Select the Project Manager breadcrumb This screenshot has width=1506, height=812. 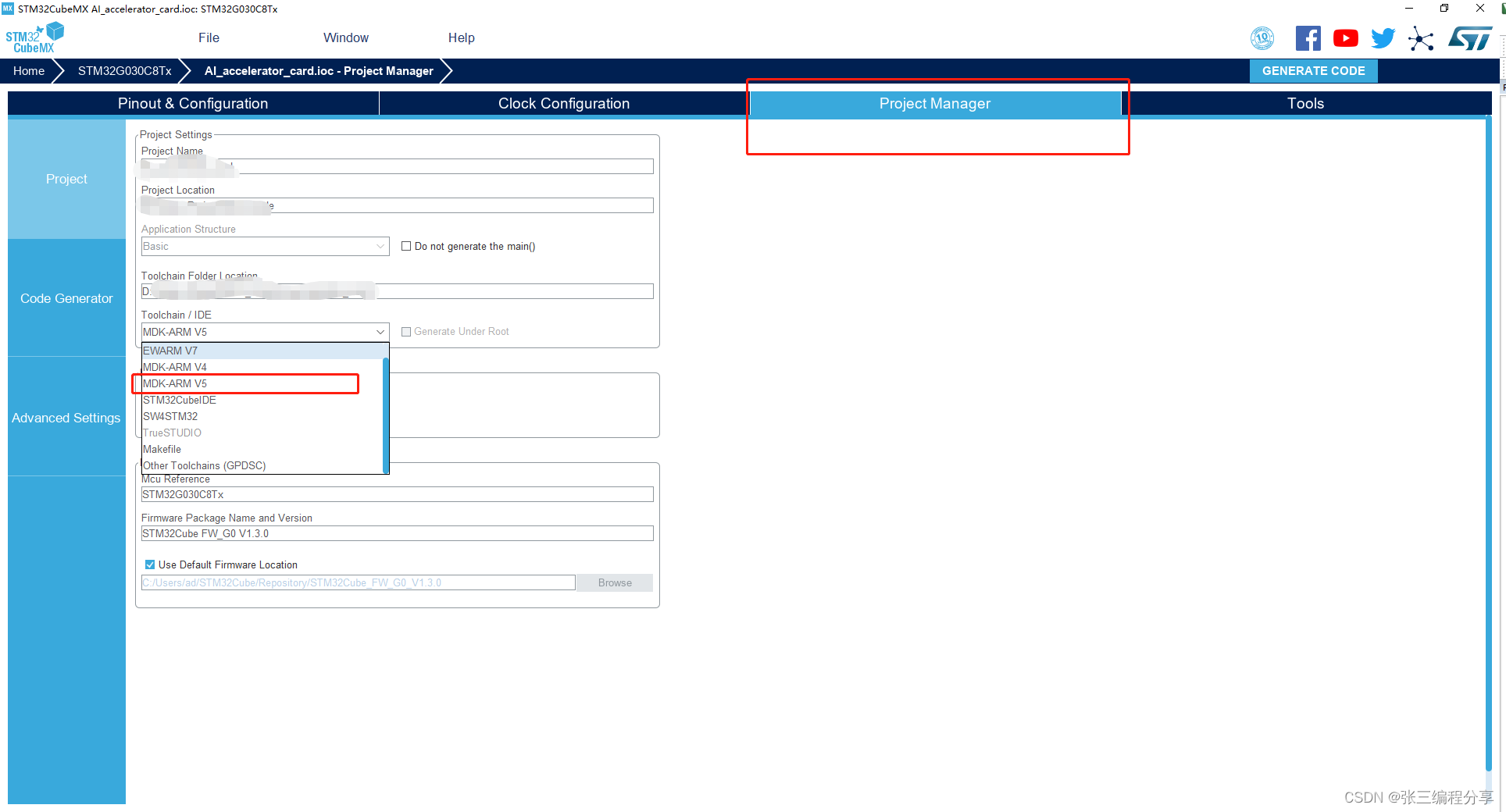click(x=319, y=71)
